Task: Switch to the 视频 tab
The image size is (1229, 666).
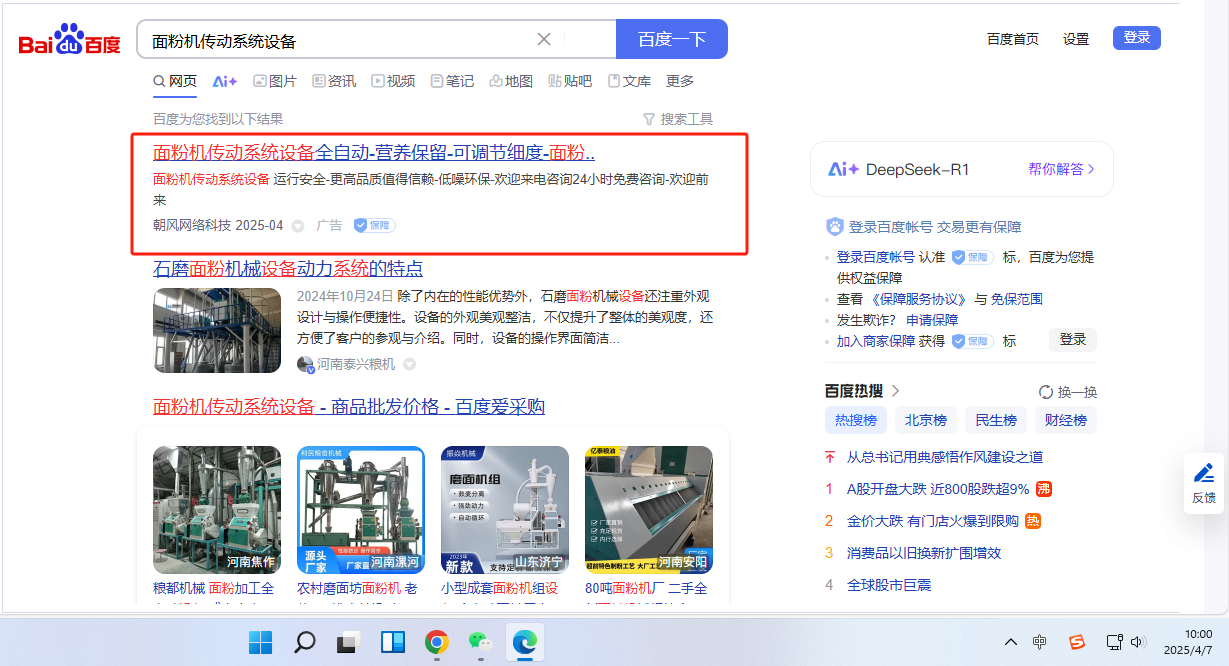Action: tap(393, 81)
